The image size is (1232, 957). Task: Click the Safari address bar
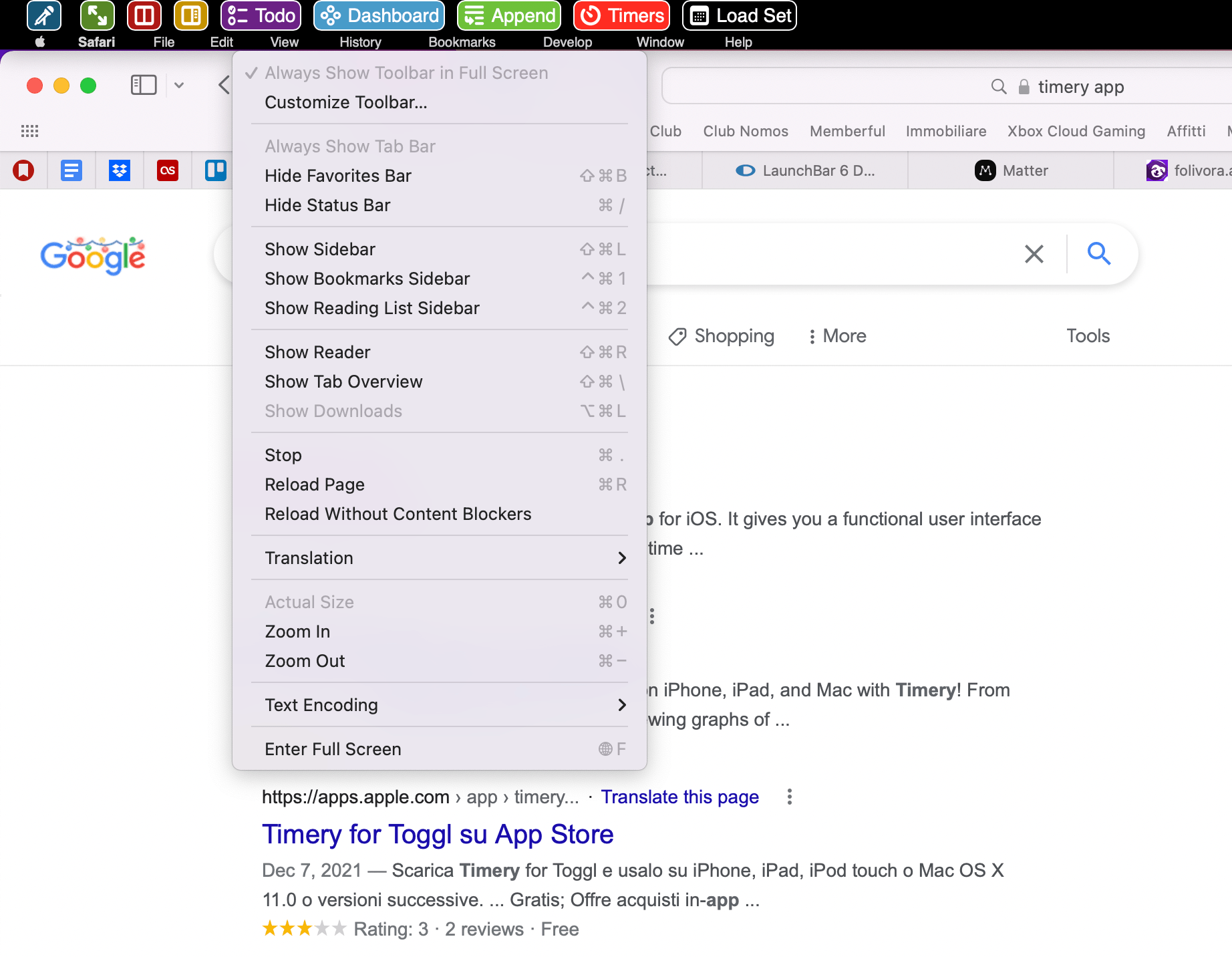947,86
